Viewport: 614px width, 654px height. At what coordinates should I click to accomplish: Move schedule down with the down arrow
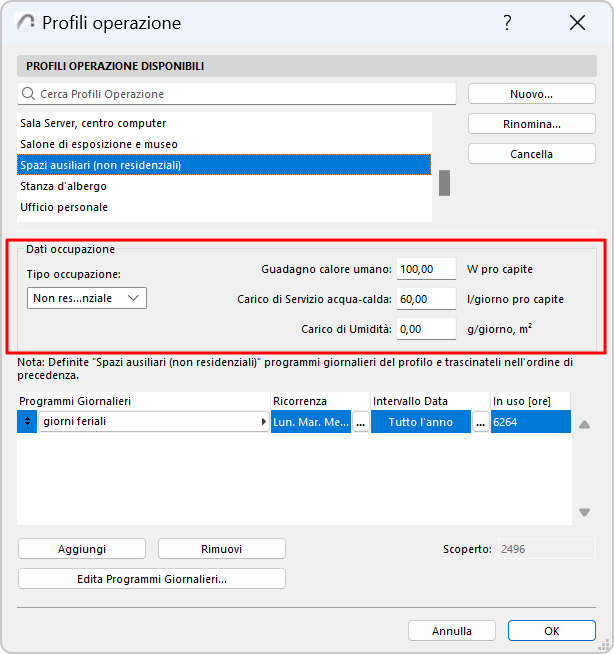585,513
